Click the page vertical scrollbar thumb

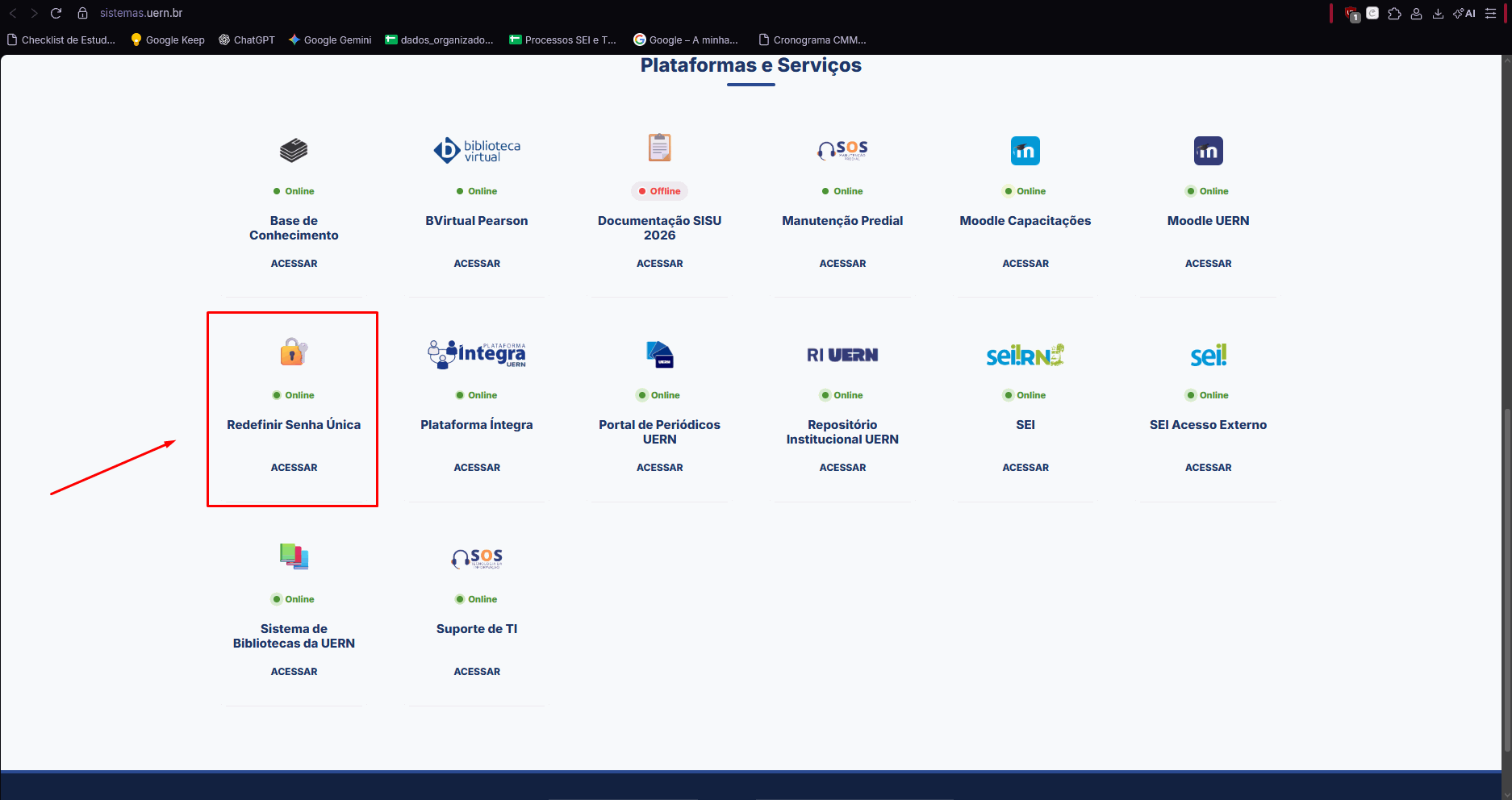[1506, 581]
